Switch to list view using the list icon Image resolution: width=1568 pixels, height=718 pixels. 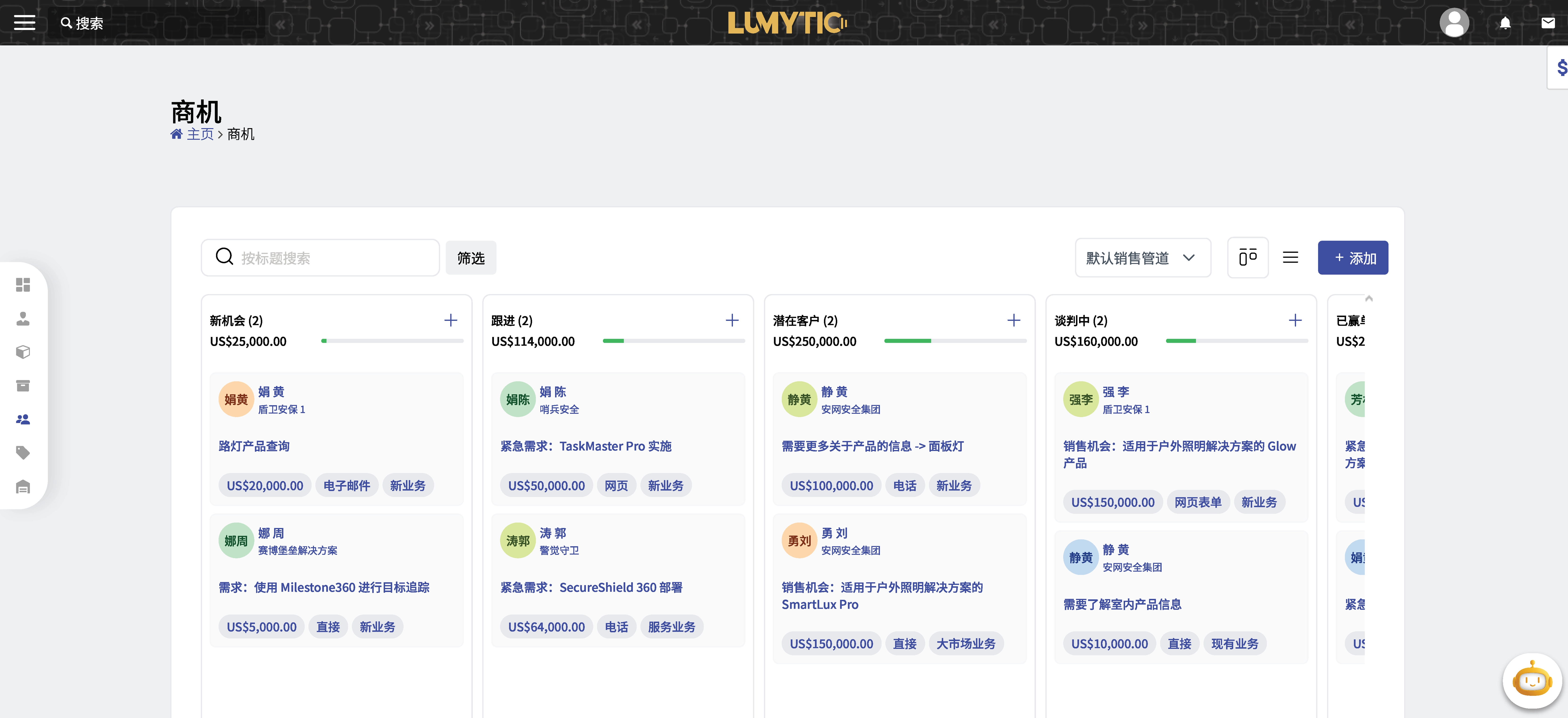point(1290,257)
